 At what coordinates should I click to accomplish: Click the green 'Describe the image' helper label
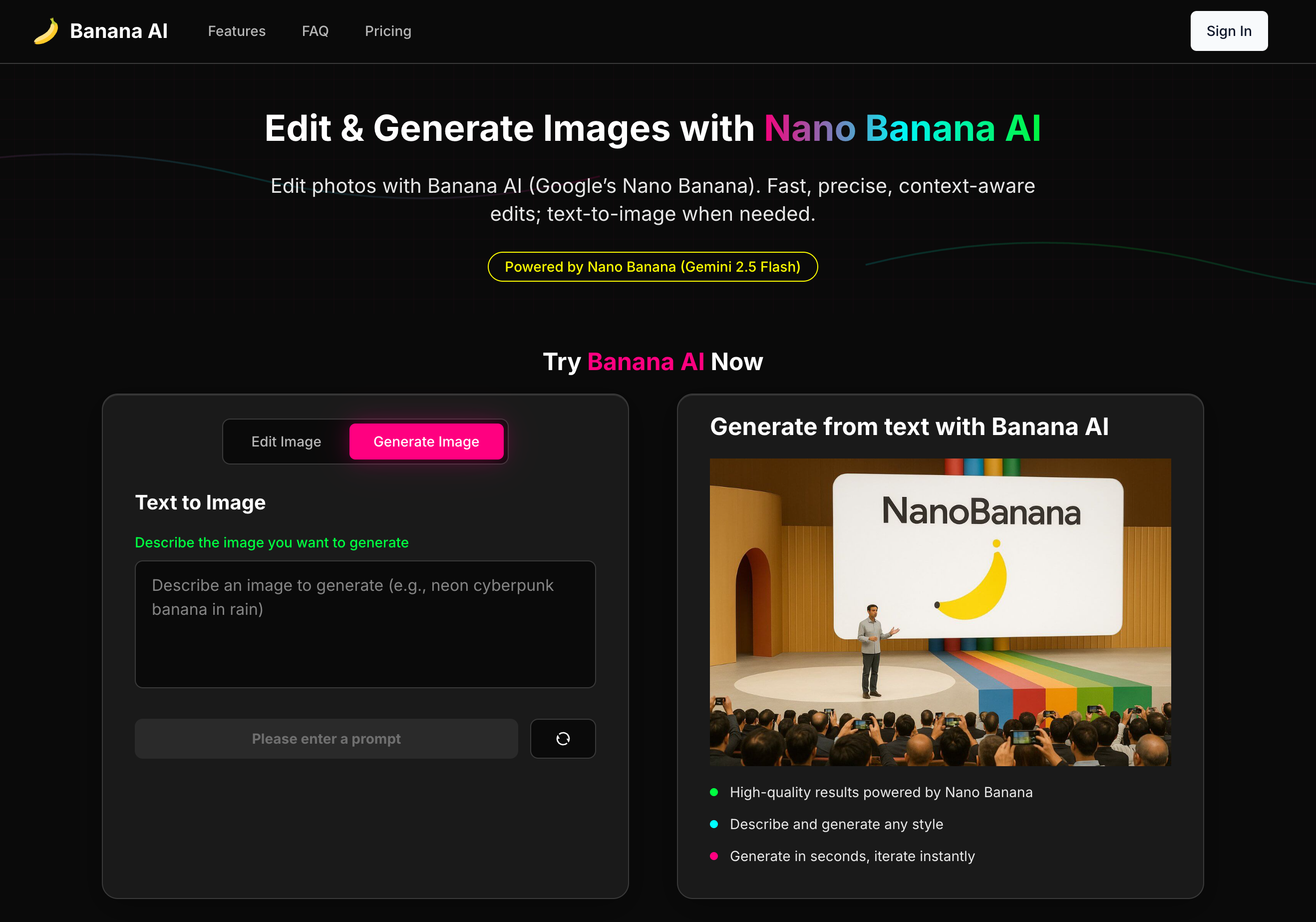pos(272,542)
